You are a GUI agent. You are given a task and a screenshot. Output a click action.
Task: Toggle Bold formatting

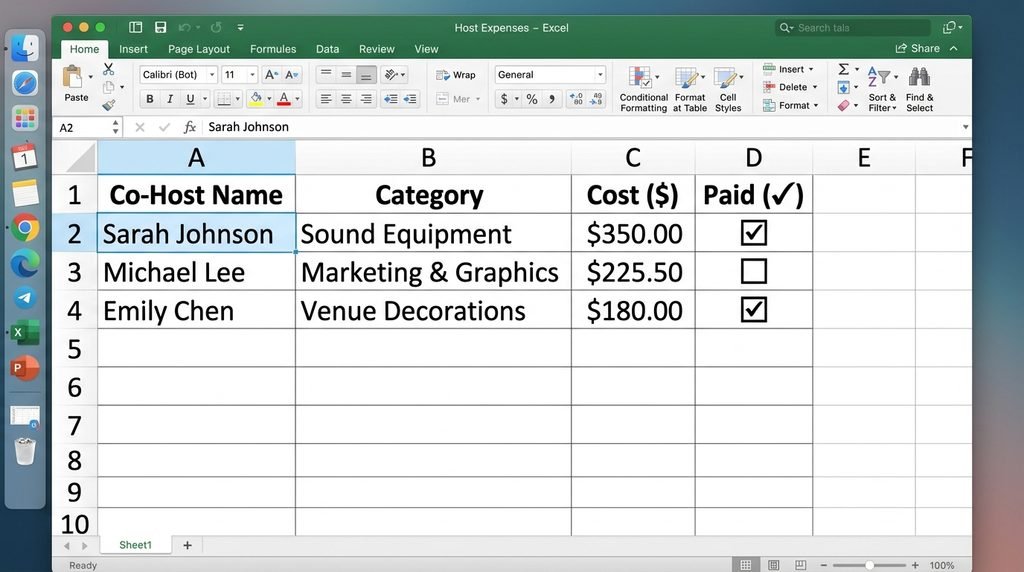point(150,99)
